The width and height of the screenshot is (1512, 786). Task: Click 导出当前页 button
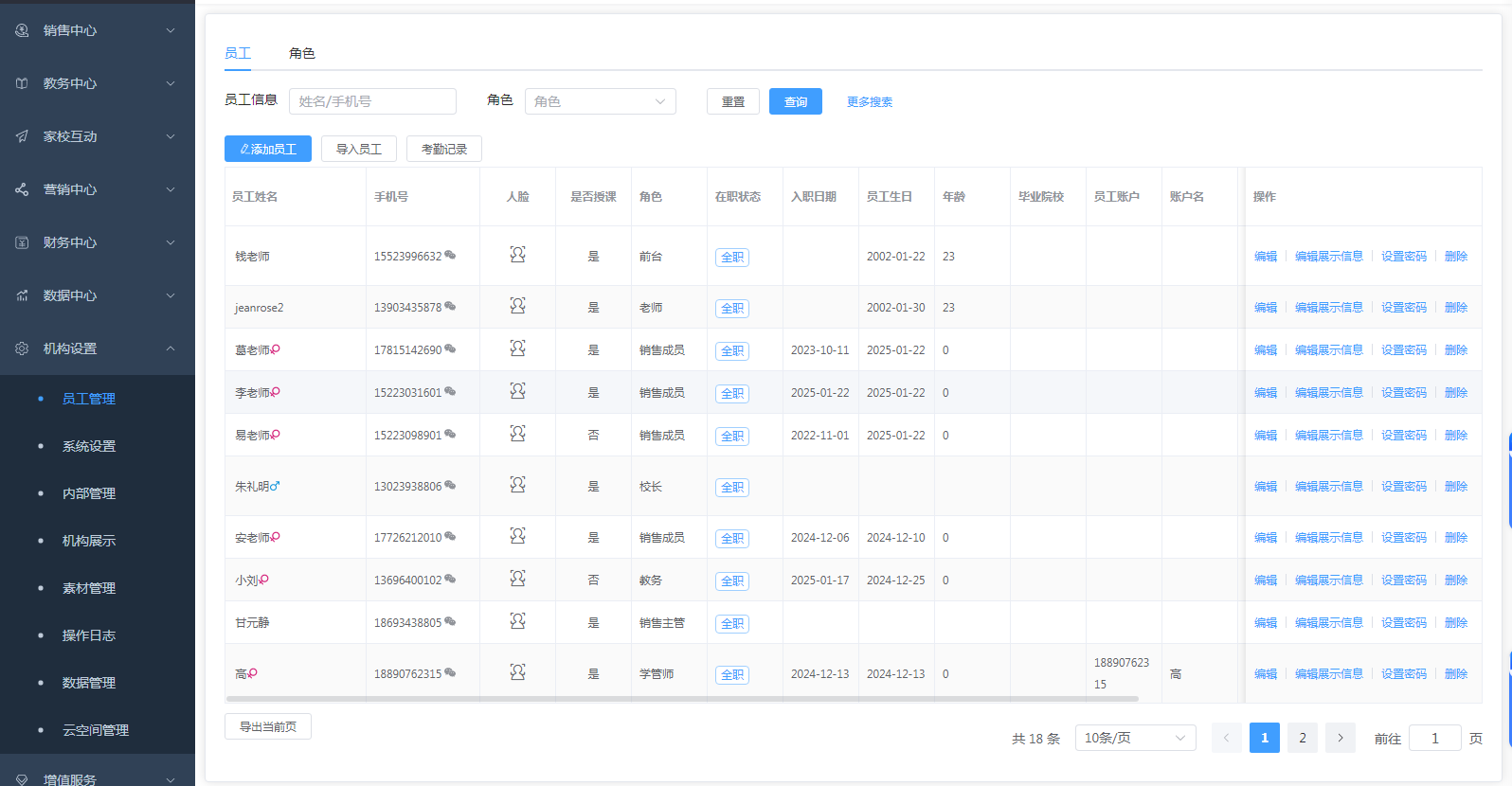coord(268,726)
